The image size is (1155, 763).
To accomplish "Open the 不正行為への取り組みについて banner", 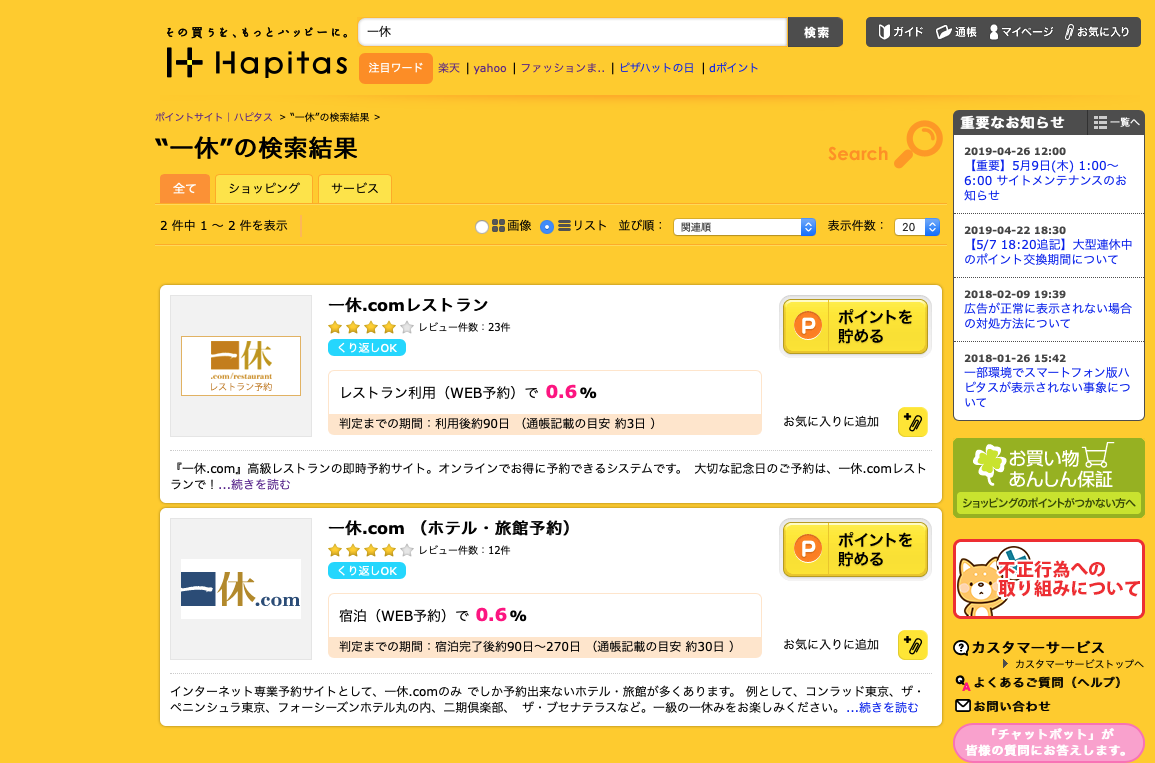I will point(1048,579).
